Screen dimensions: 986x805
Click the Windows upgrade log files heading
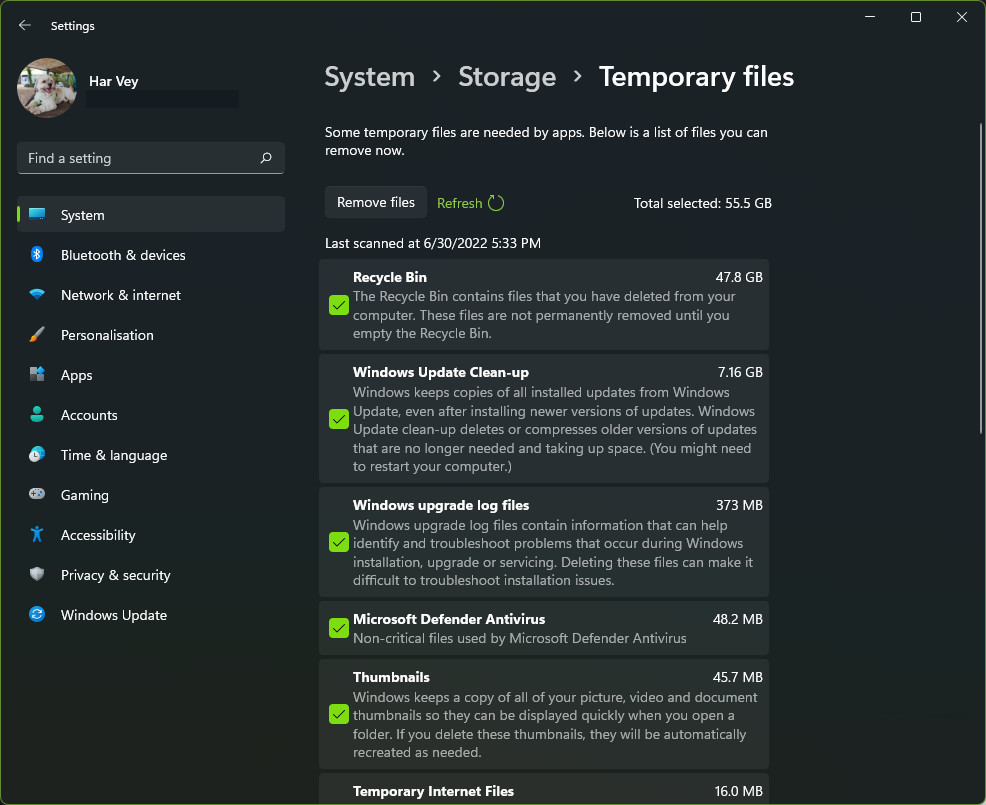441,505
